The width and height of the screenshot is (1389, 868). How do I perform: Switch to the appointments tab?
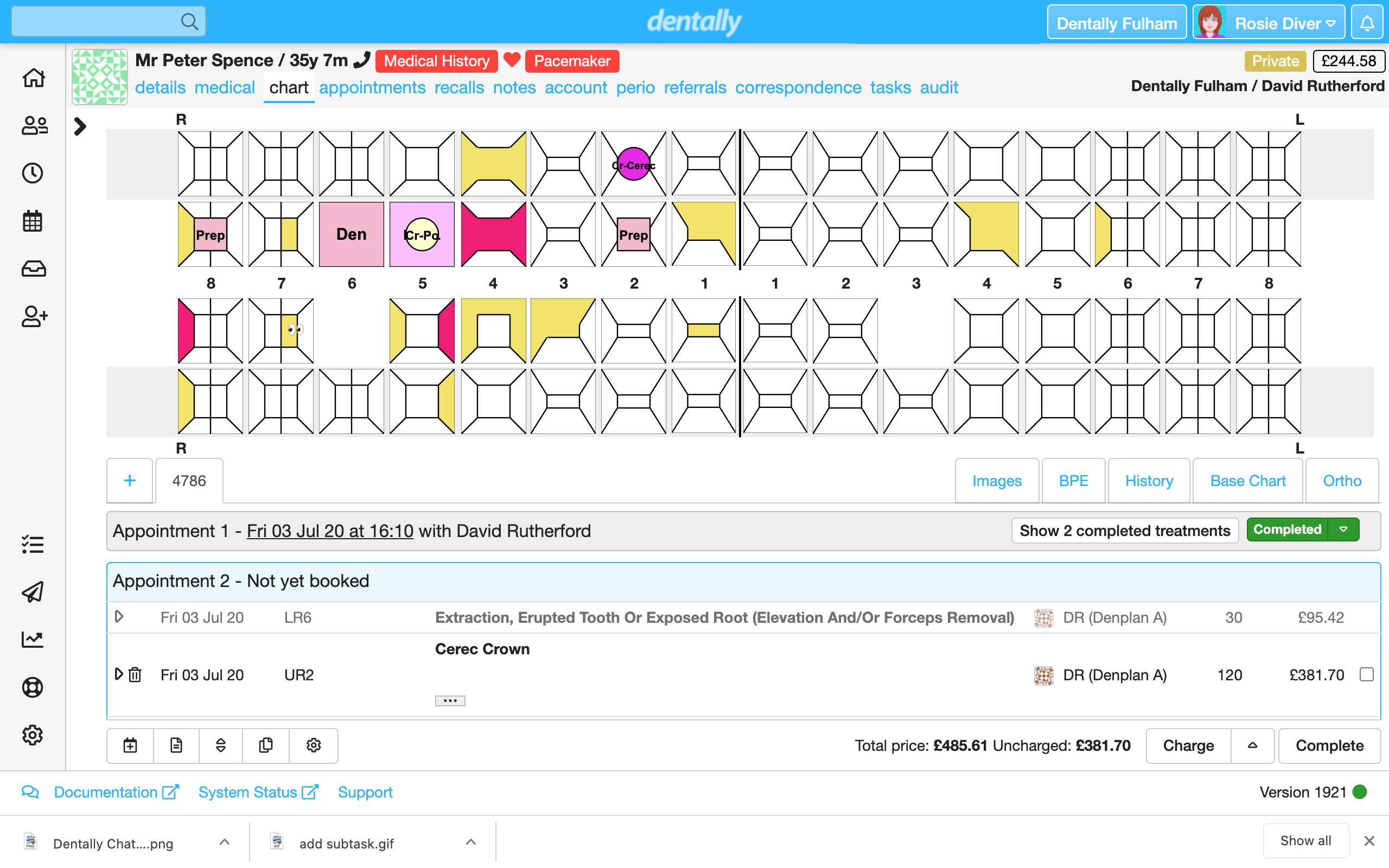point(372,87)
